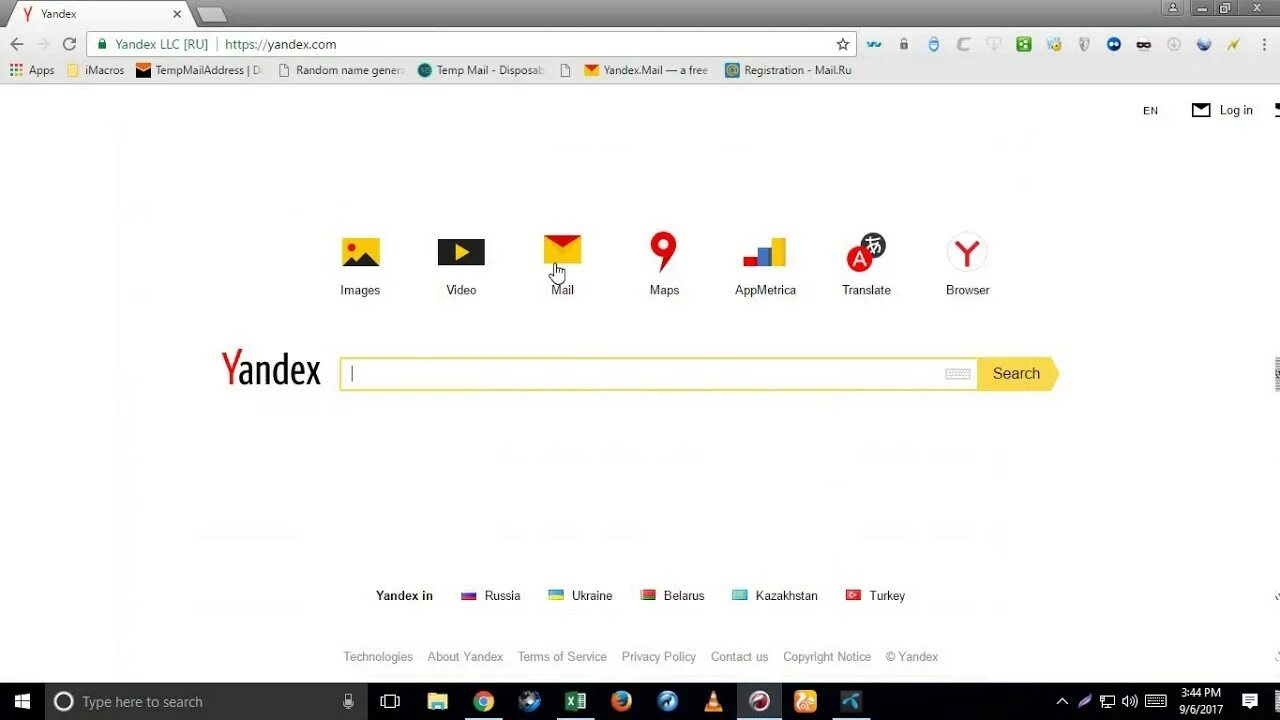Open Yandex Mail envelope icon
Viewport: 1280px width, 720px height.
[x=562, y=250]
